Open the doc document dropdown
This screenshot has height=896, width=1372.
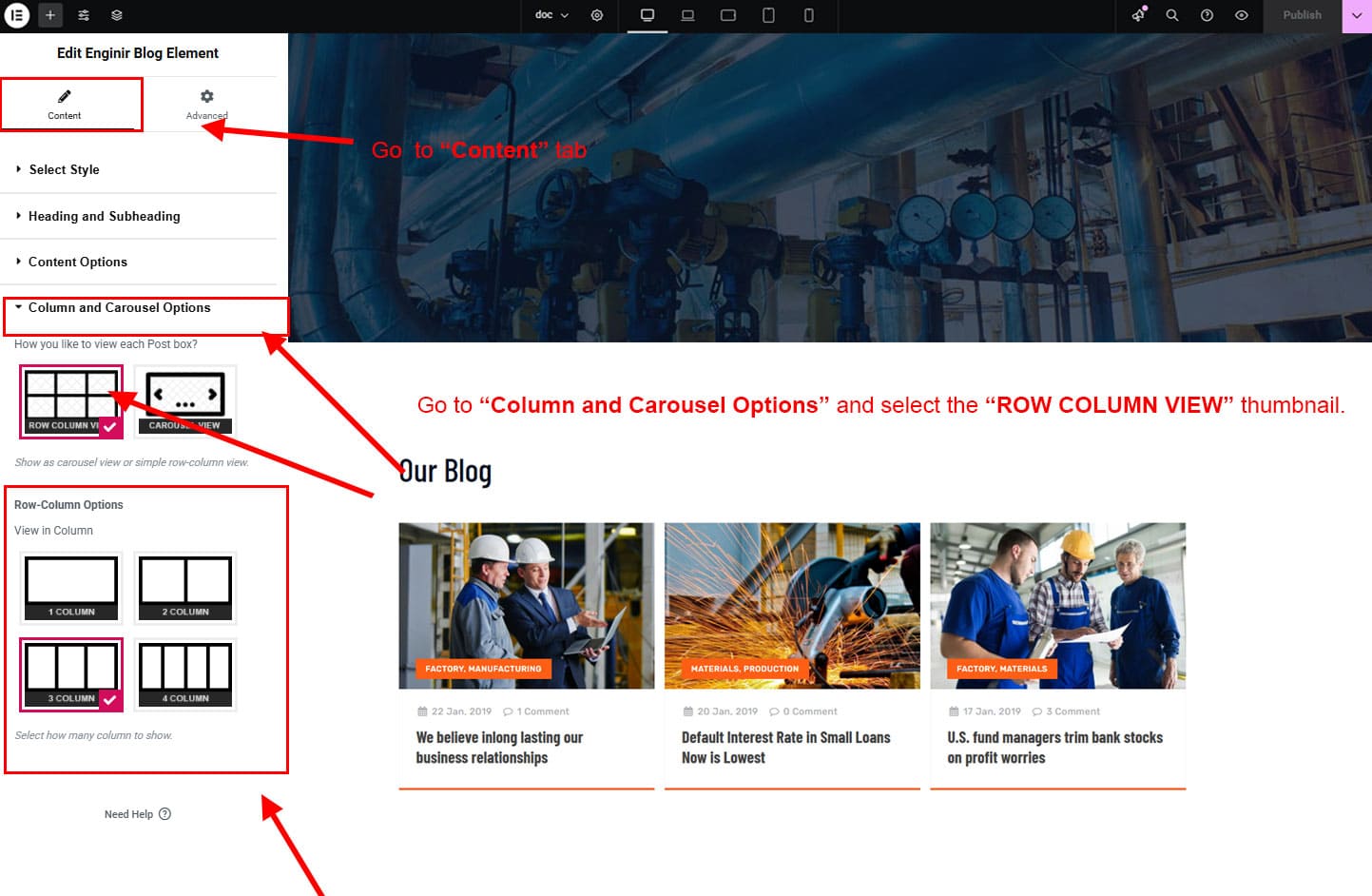(551, 15)
